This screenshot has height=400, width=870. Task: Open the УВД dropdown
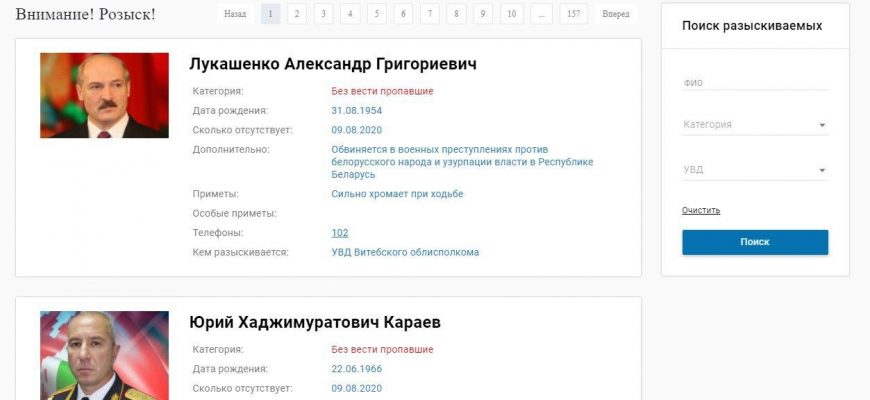(755, 170)
